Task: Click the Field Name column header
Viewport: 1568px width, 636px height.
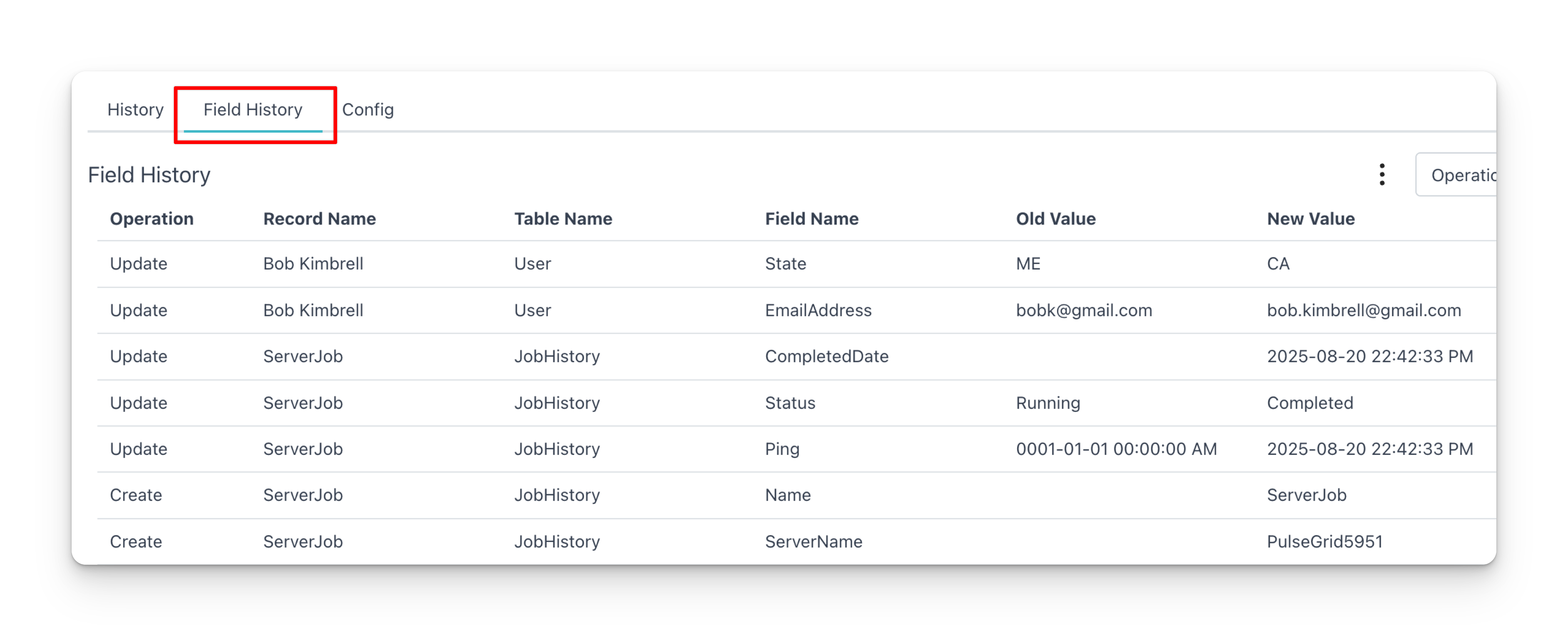Action: point(811,219)
